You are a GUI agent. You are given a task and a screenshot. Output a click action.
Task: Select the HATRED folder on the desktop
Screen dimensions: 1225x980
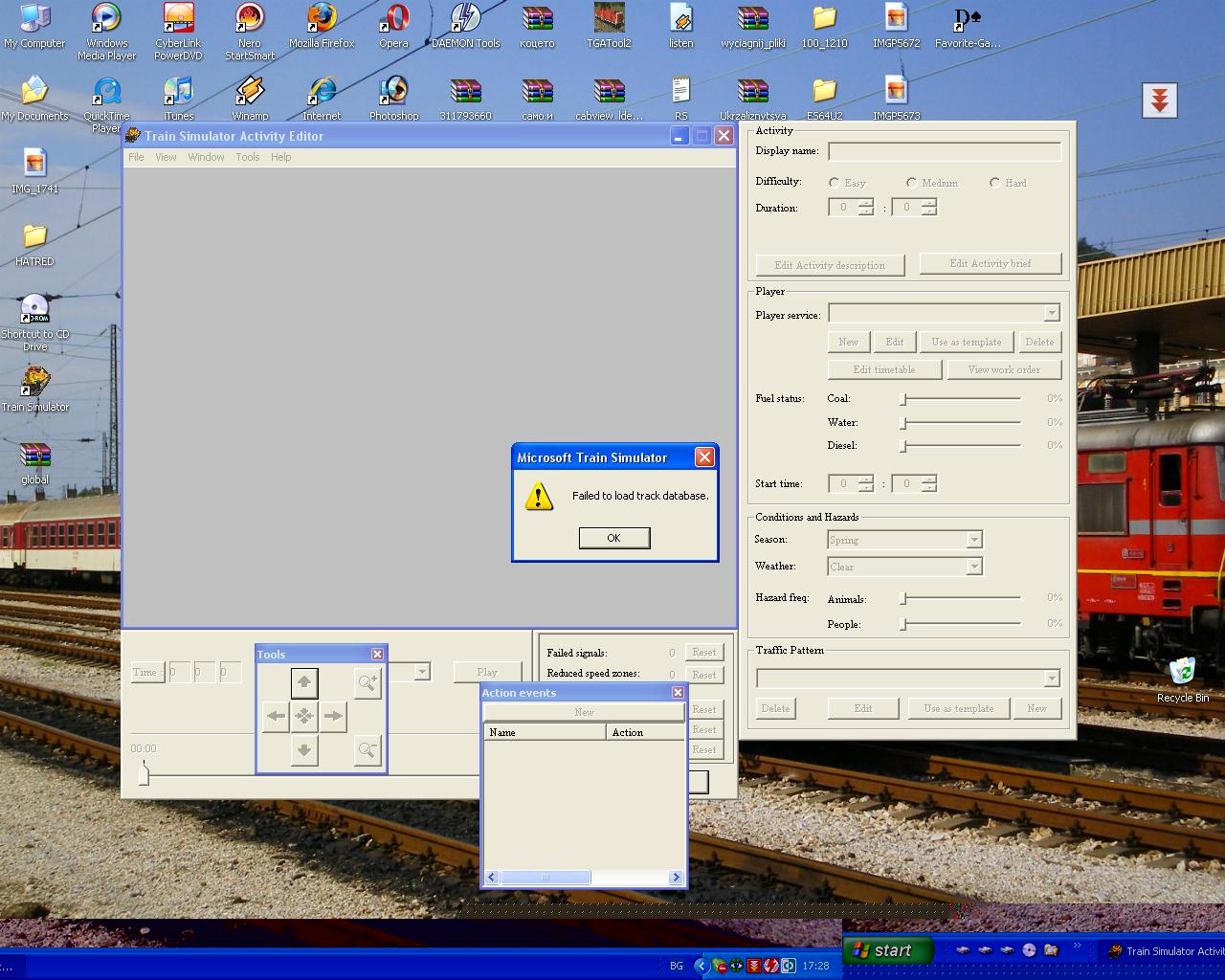(34, 244)
